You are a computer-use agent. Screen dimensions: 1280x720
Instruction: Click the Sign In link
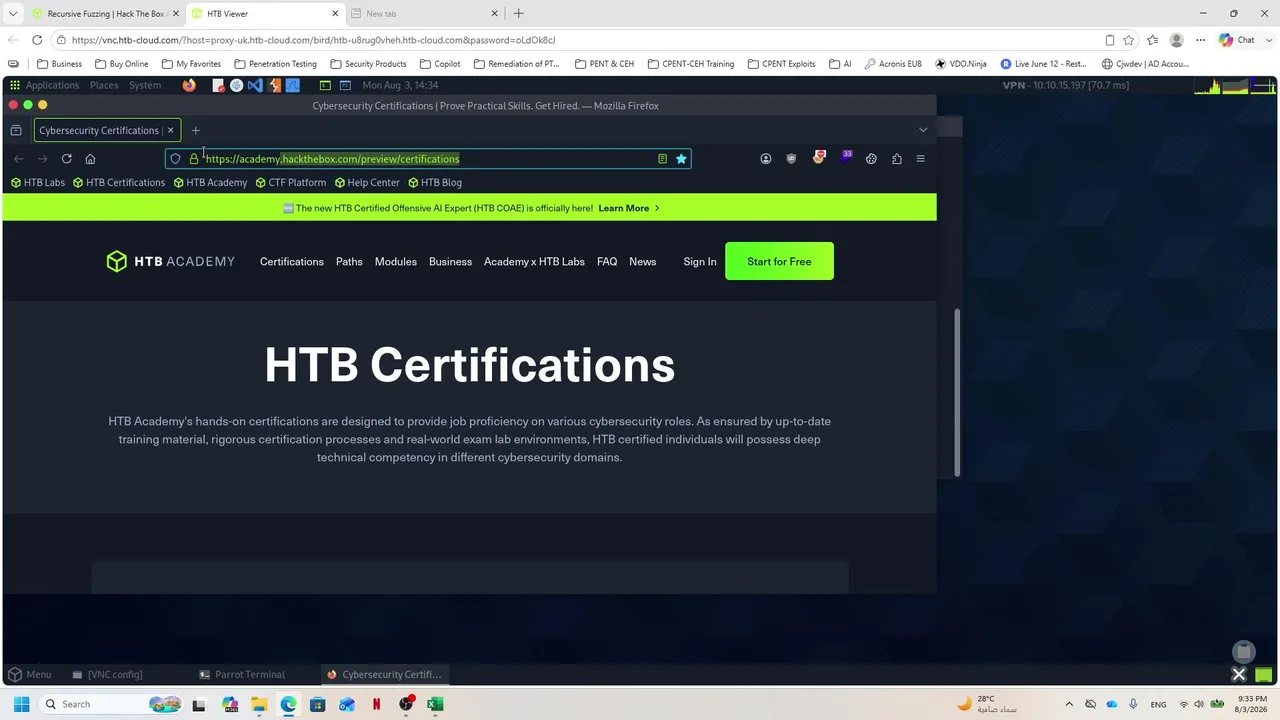click(700, 262)
